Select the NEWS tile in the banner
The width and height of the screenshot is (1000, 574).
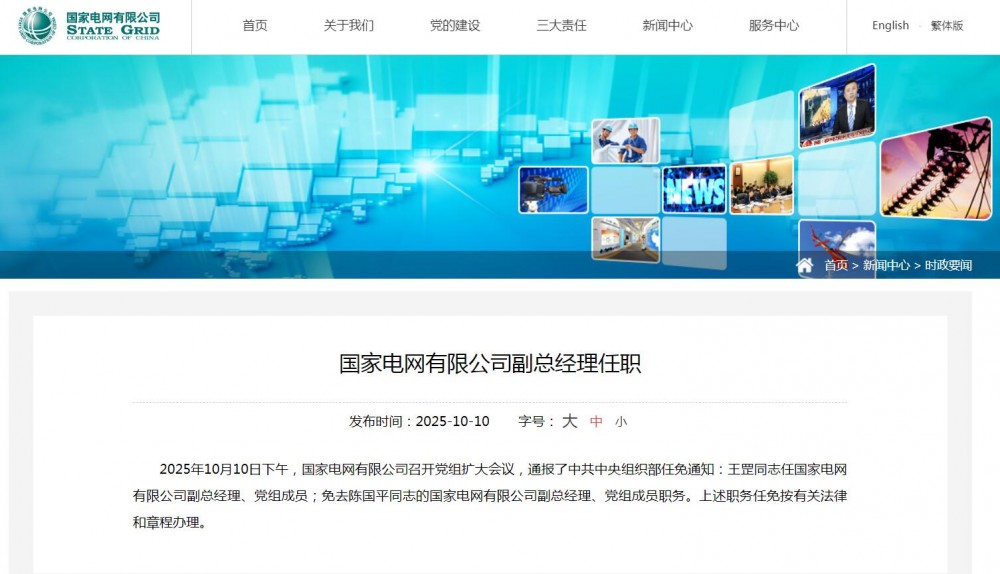tap(694, 189)
